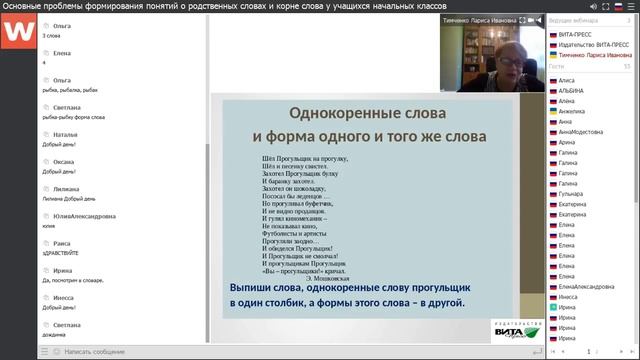Click Ukrainian flag beside Тимченко Лариса Ивановна
The height and width of the screenshot is (360, 640).
click(x=553, y=55)
